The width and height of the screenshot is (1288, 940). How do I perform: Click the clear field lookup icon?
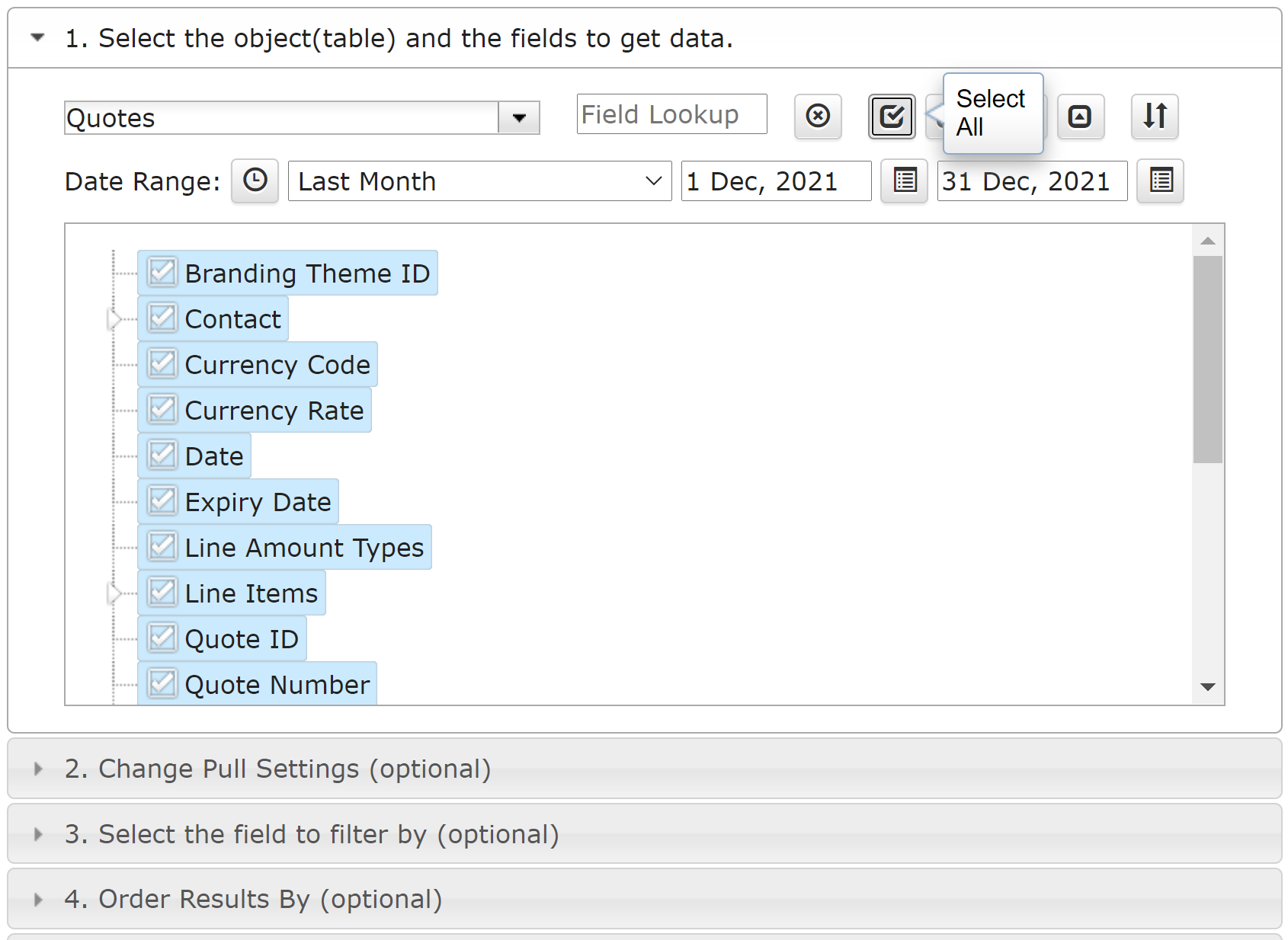point(818,117)
